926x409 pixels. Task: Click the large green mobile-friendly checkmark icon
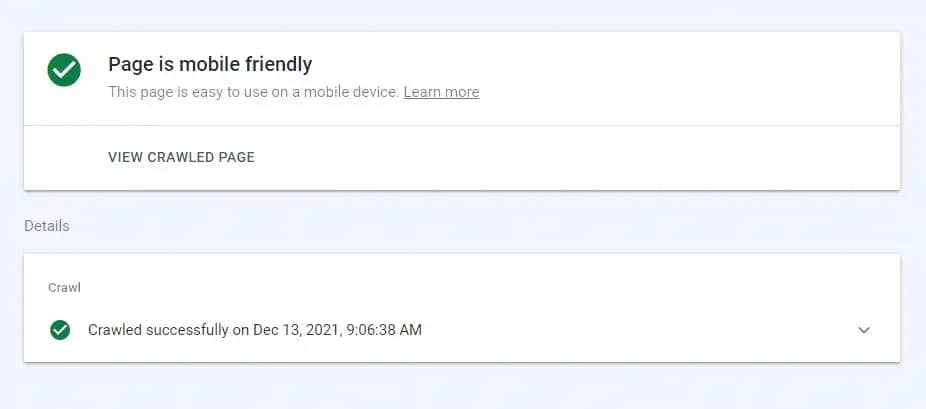(64, 70)
